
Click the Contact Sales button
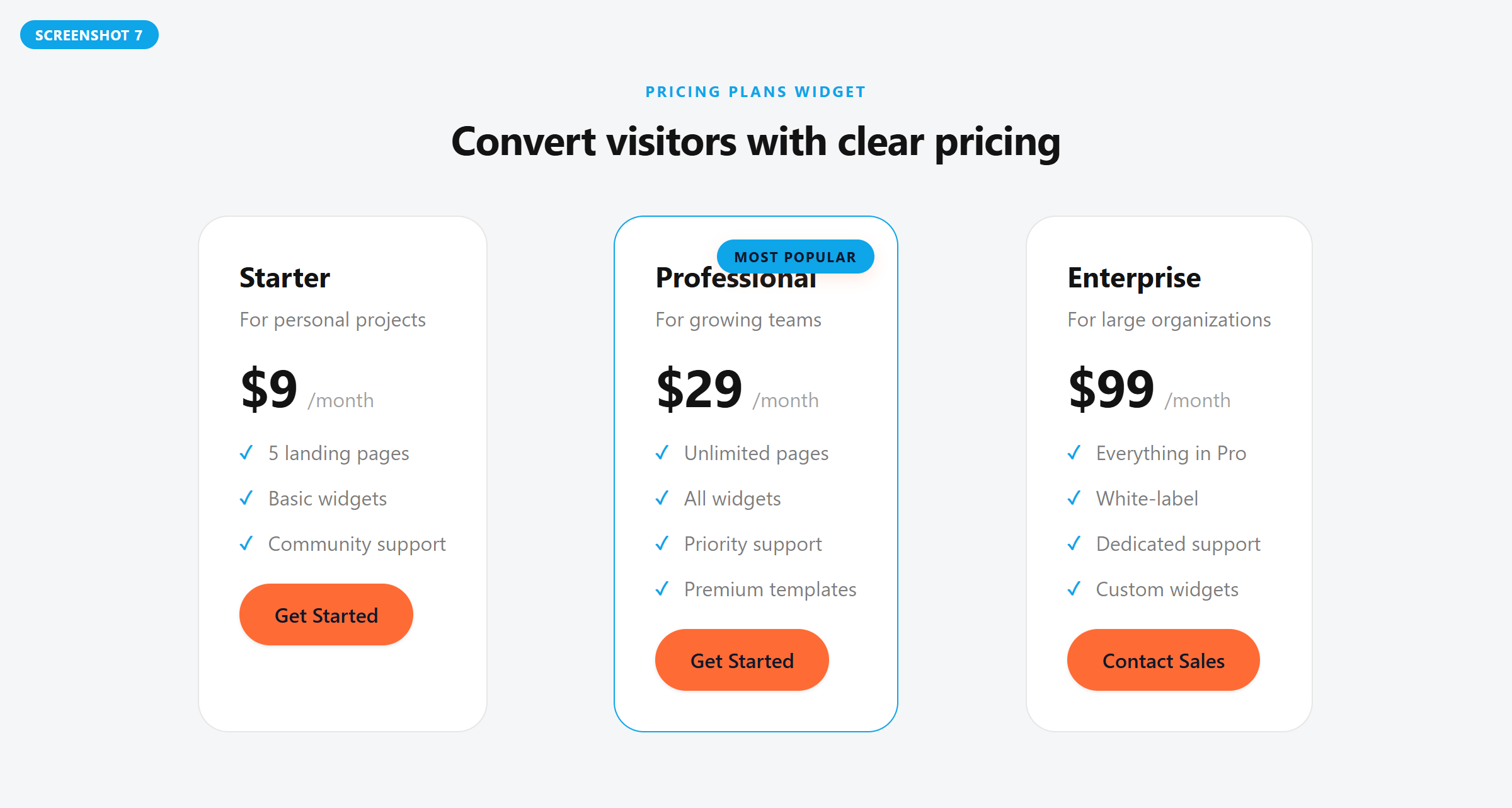pos(1163,660)
